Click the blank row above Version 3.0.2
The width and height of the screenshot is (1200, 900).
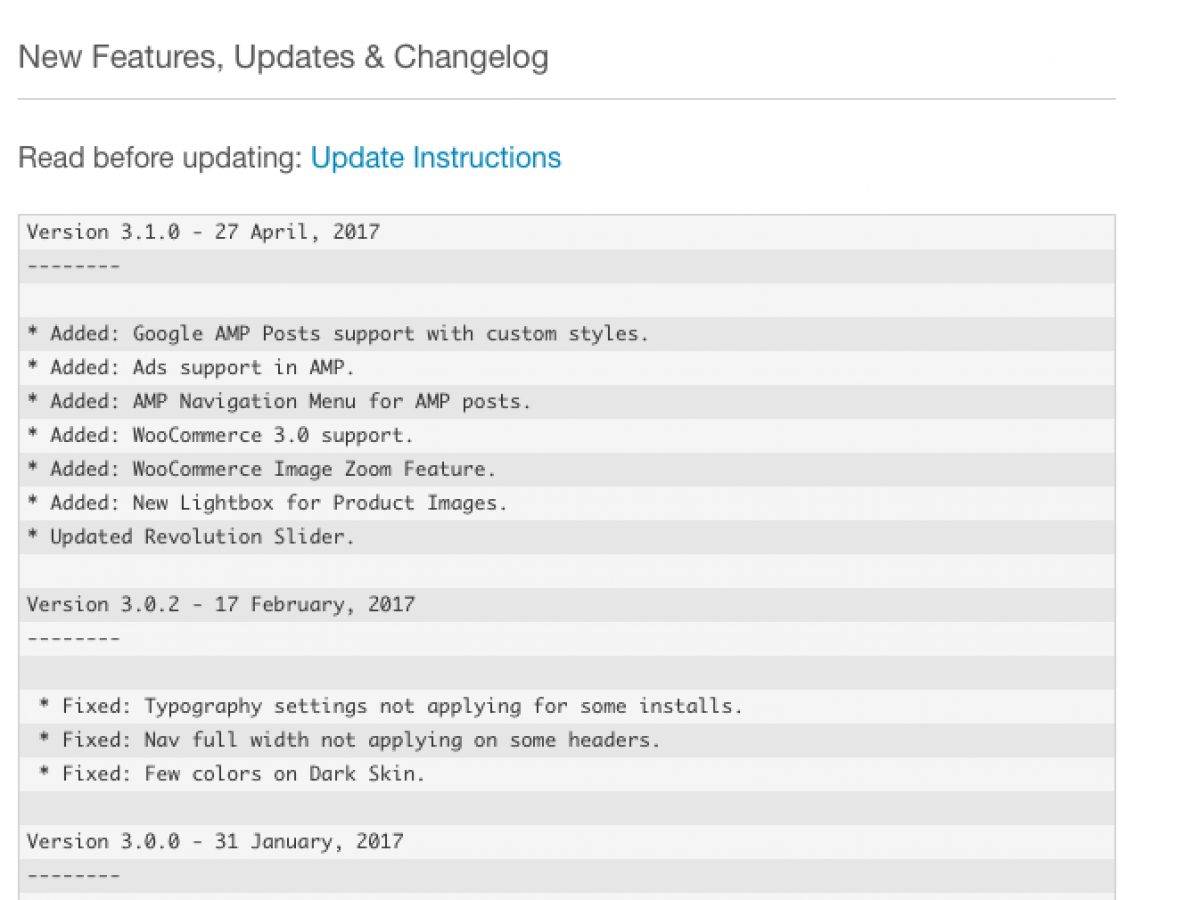tap(566, 571)
